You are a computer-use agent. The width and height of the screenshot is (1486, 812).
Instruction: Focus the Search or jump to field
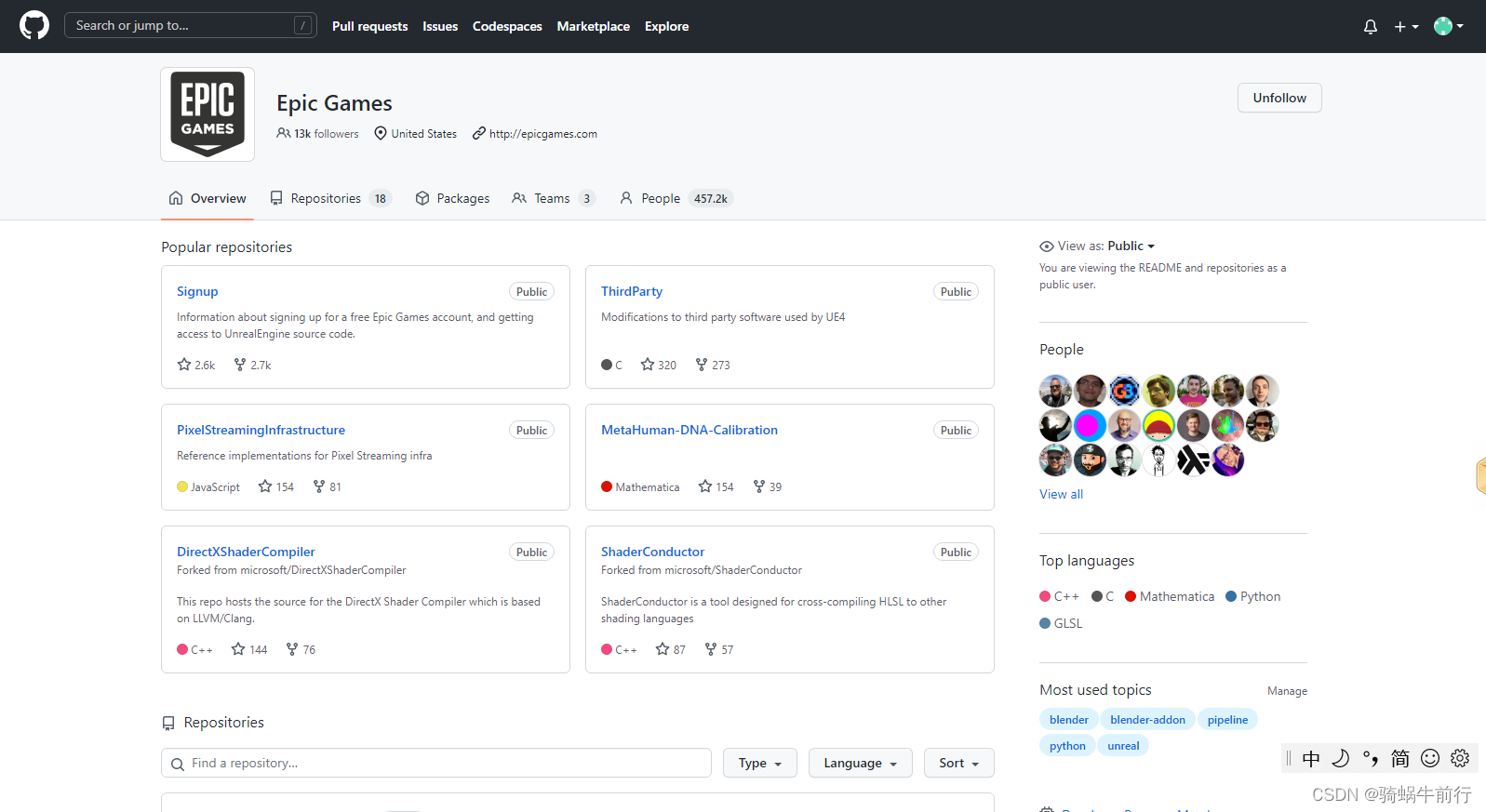click(x=190, y=25)
